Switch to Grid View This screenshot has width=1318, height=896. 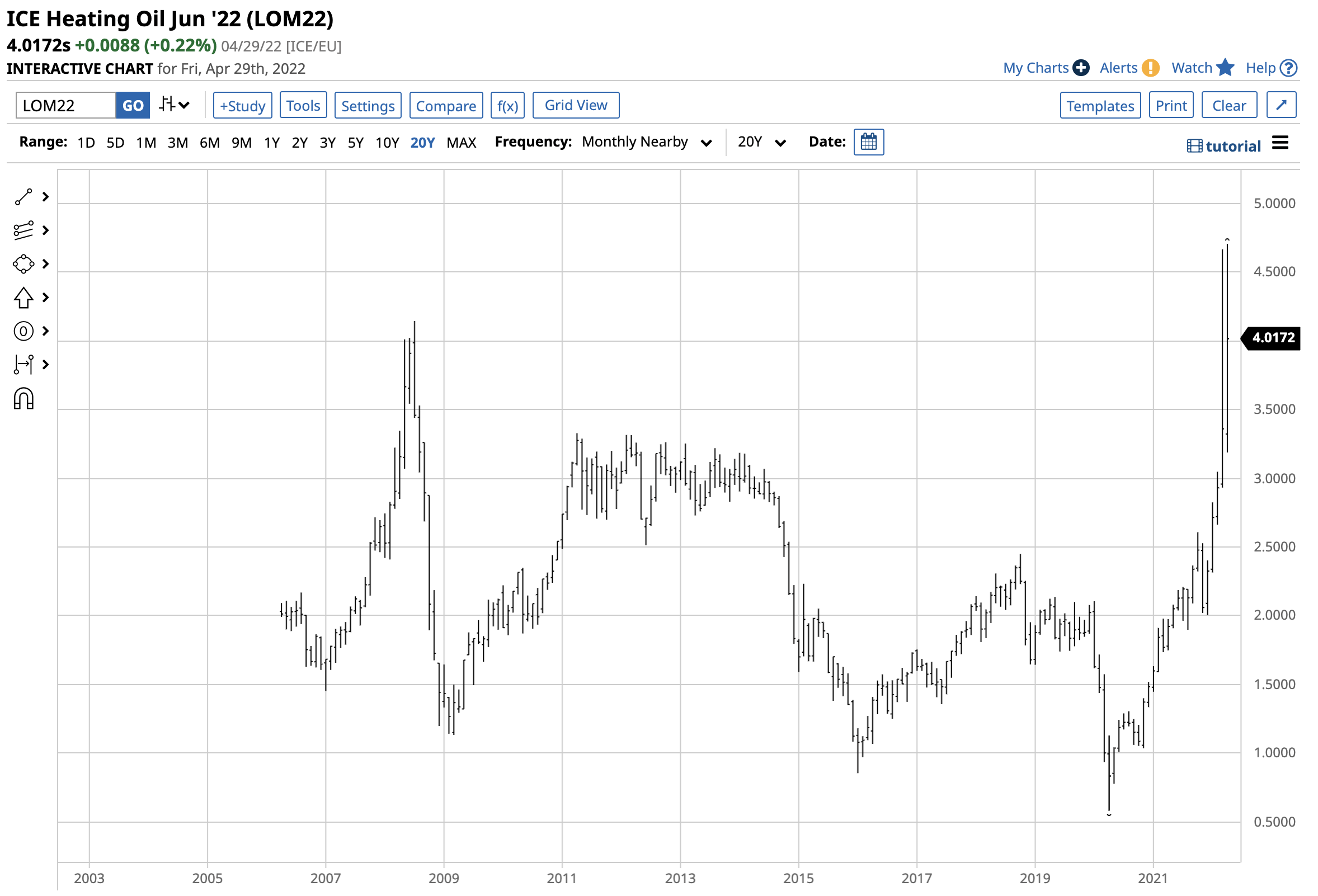576,105
